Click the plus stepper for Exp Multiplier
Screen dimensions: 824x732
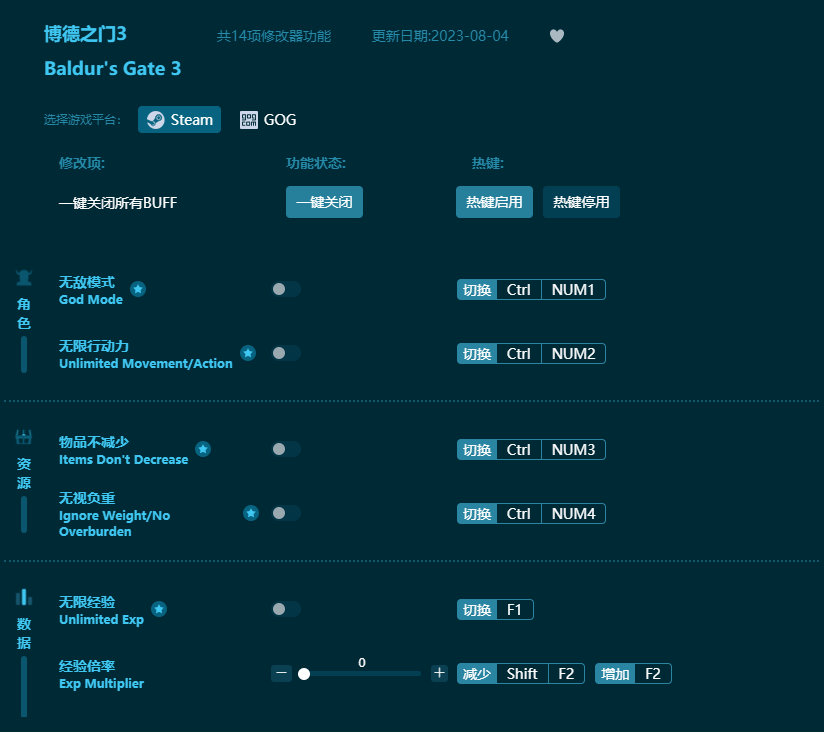click(x=439, y=673)
